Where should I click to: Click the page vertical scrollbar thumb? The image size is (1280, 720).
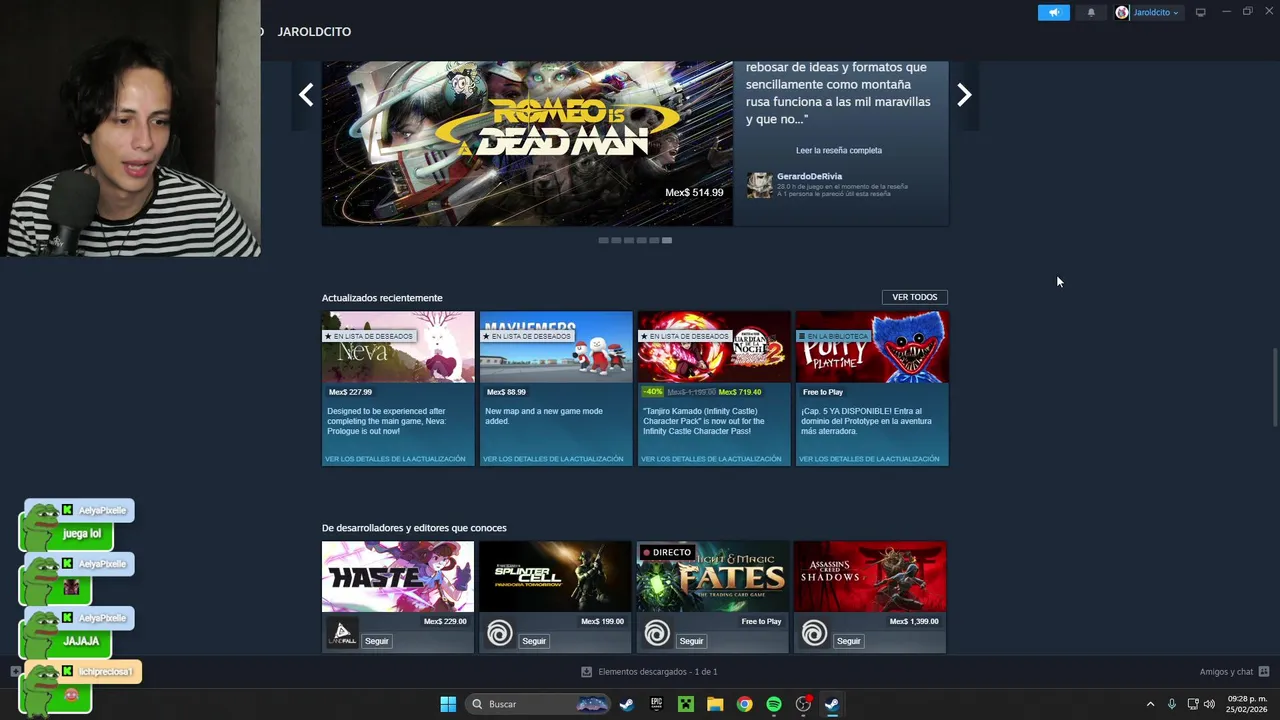tap(1275, 388)
